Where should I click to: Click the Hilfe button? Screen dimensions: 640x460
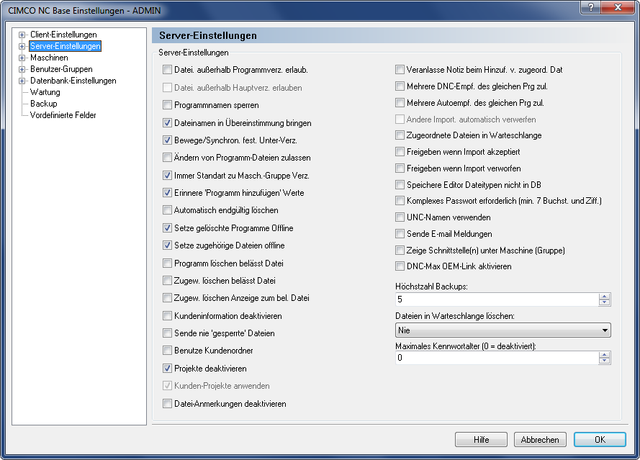tap(481, 440)
